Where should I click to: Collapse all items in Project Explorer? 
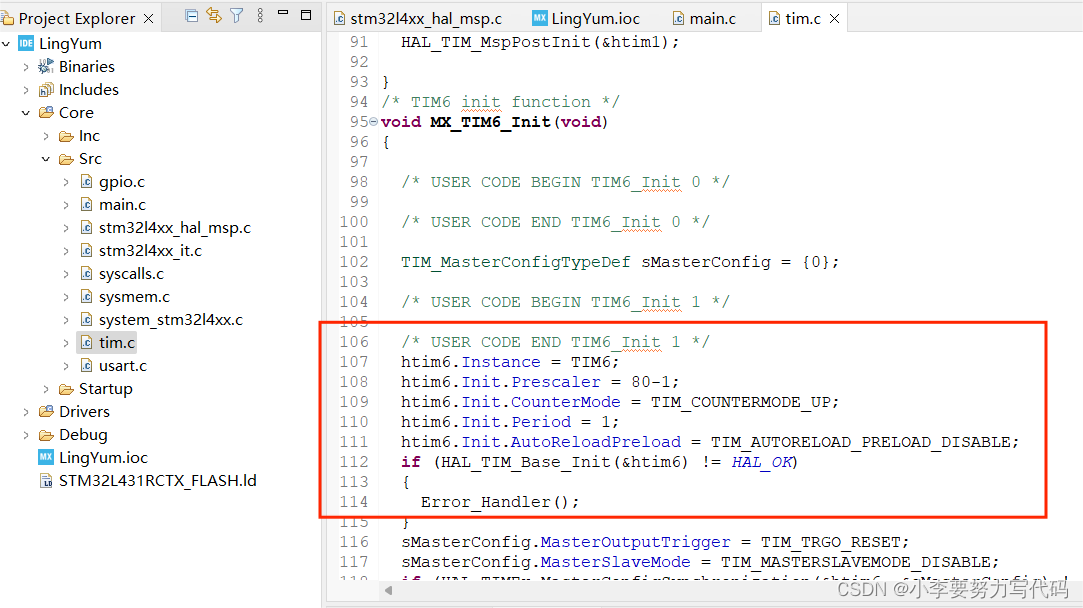pos(191,14)
